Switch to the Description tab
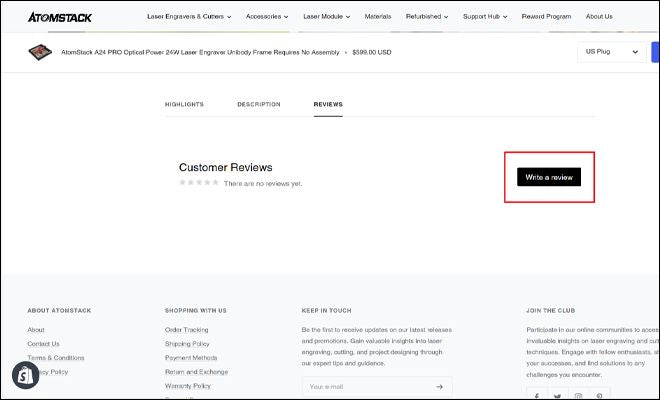Image resolution: width=660 pixels, height=400 pixels. pos(258,104)
